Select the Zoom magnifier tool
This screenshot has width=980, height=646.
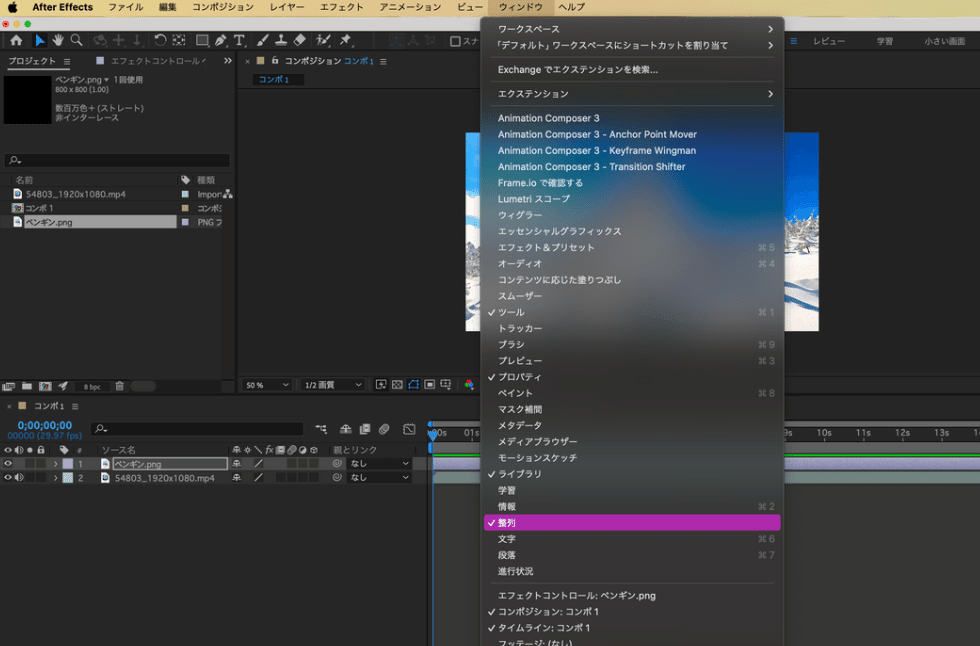pos(76,40)
